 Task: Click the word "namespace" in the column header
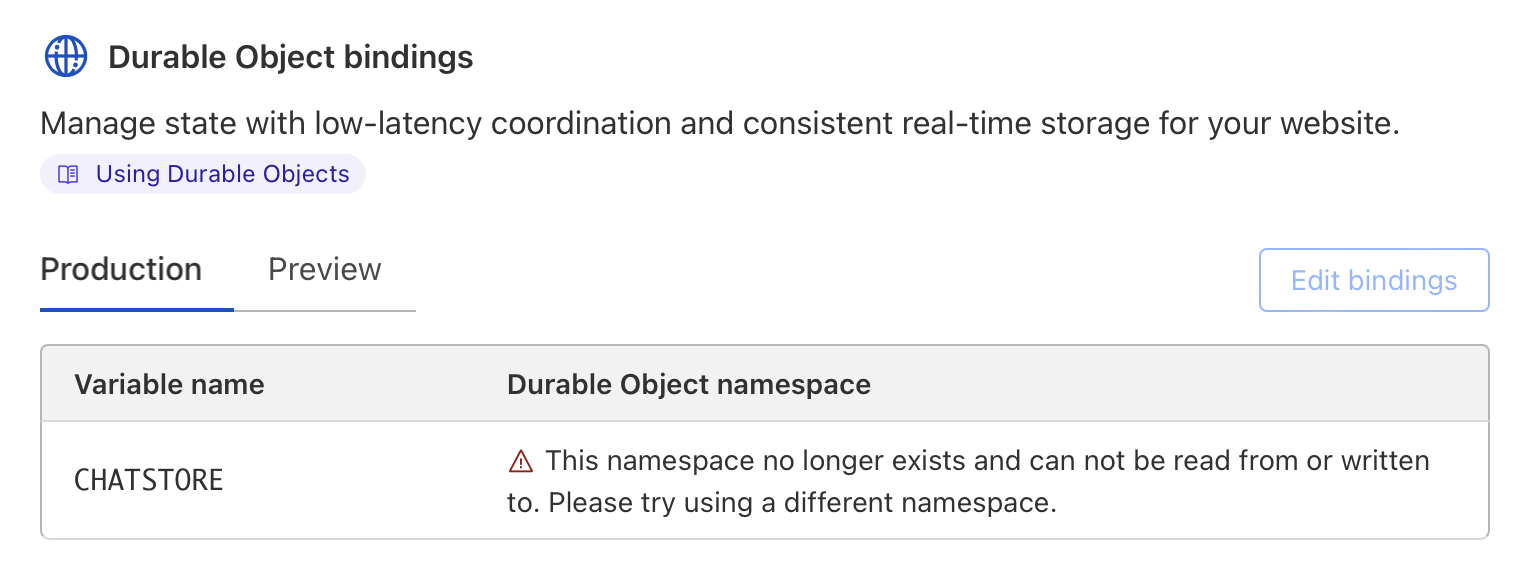click(x=802, y=385)
